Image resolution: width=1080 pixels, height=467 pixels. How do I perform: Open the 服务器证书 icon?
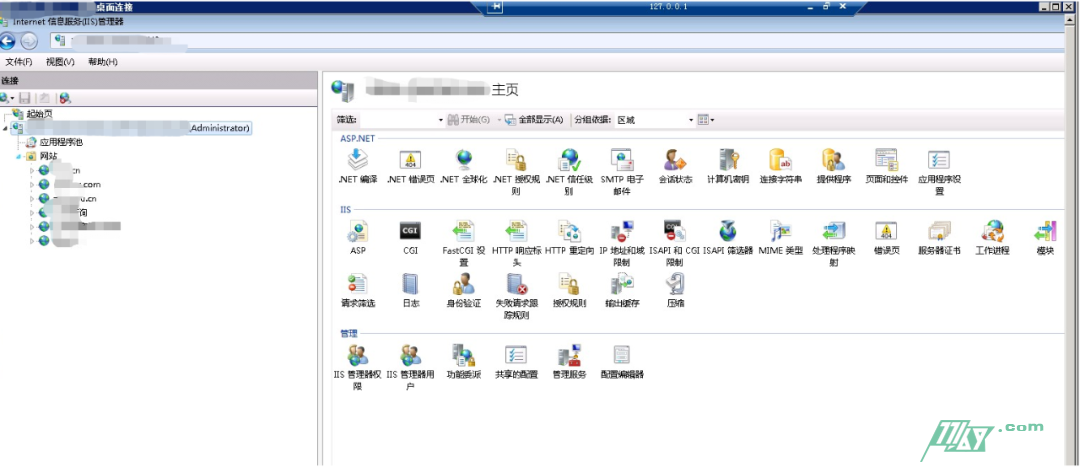click(x=939, y=231)
